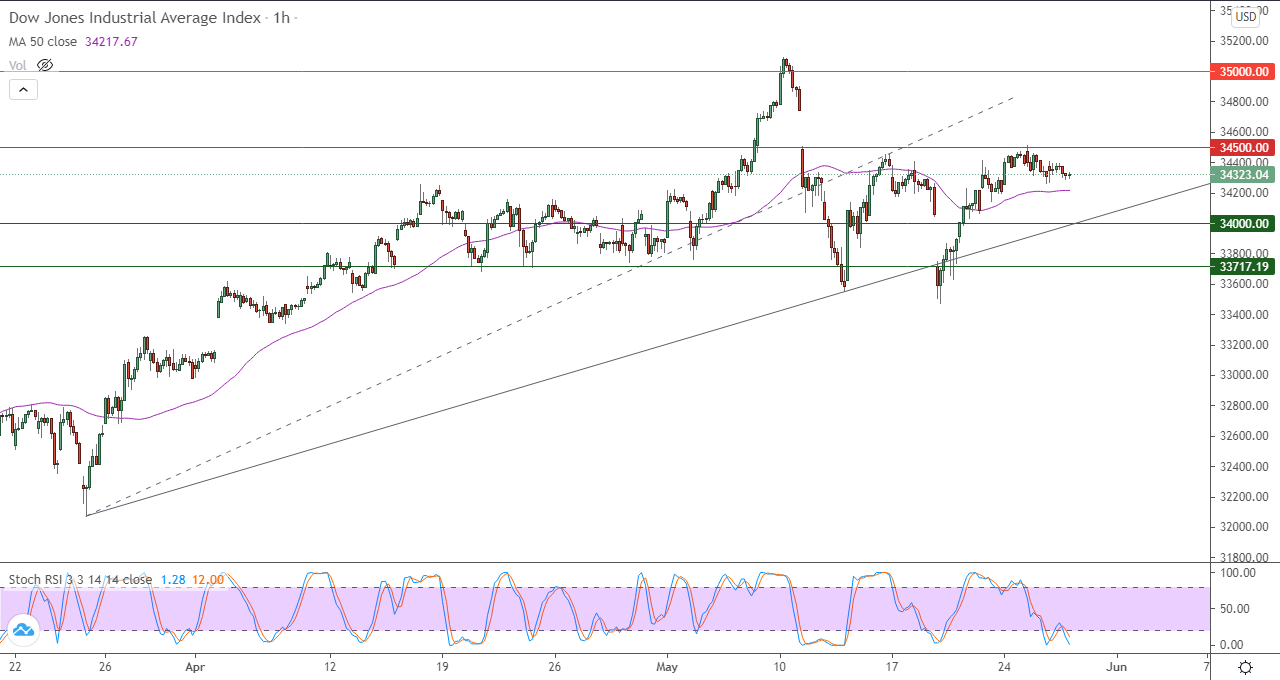Screen dimensions: 1280x680
Task: Select the MA 50 close indicator label
Action: coord(45,42)
